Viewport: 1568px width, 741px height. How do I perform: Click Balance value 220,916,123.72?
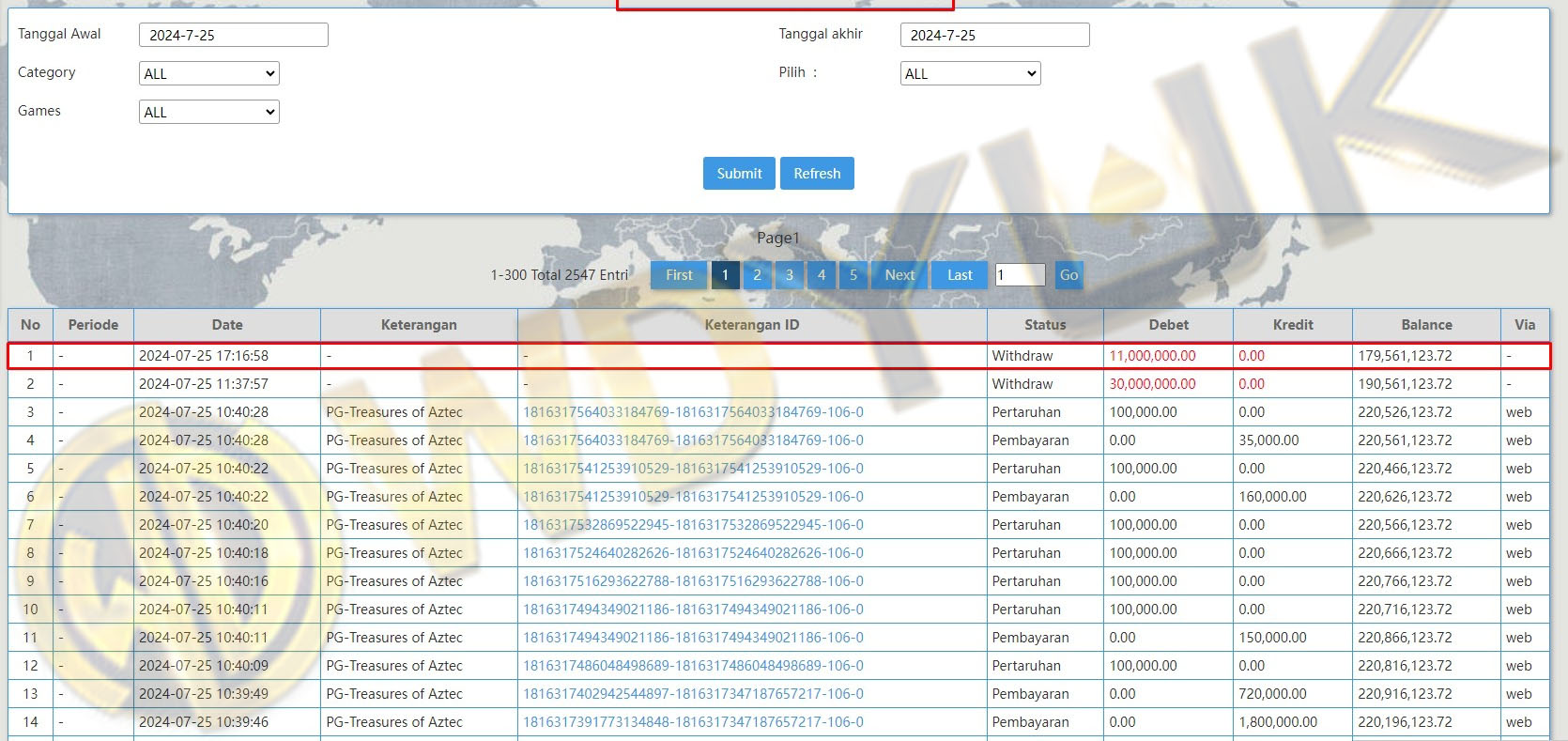1405,694
